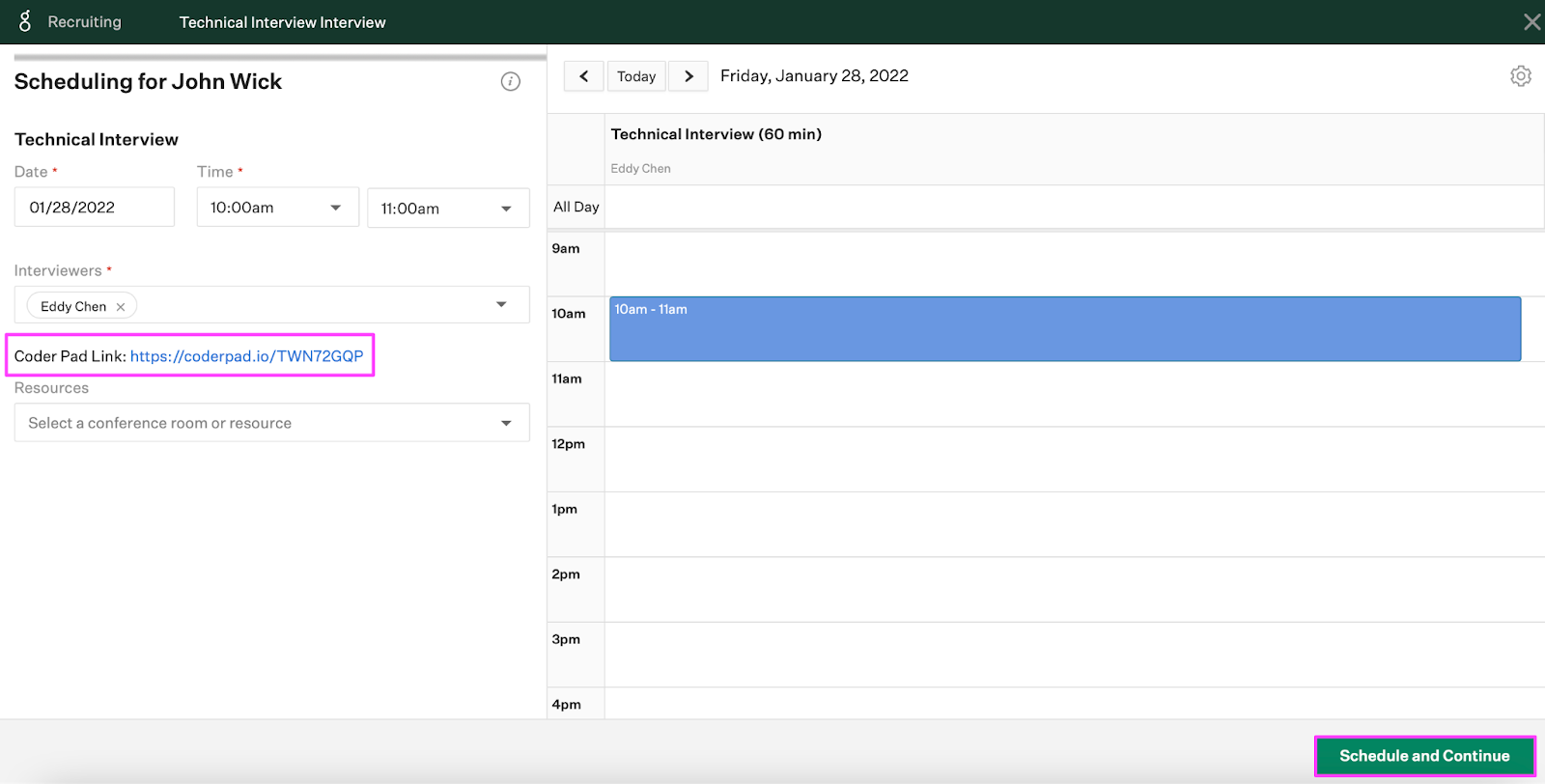1545x784 pixels.
Task: Click the 9am calendar slot
Action: pyautogui.click(x=1074, y=264)
